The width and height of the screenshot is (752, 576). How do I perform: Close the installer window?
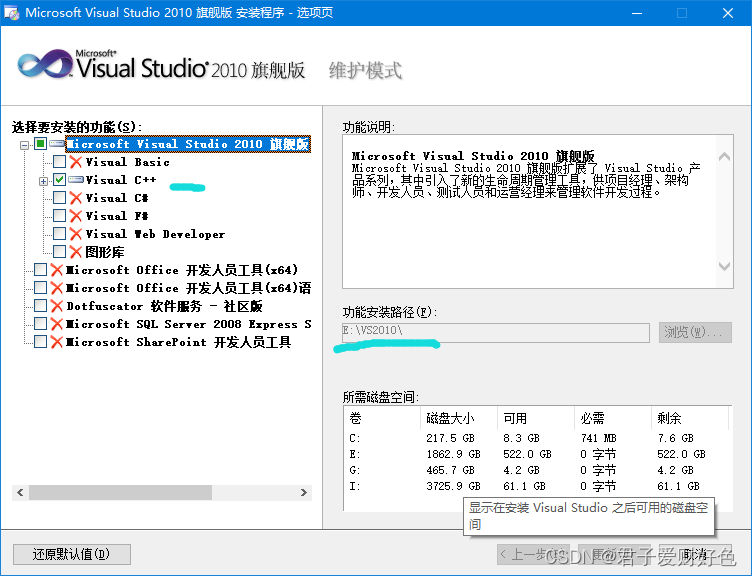tap(728, 13)
